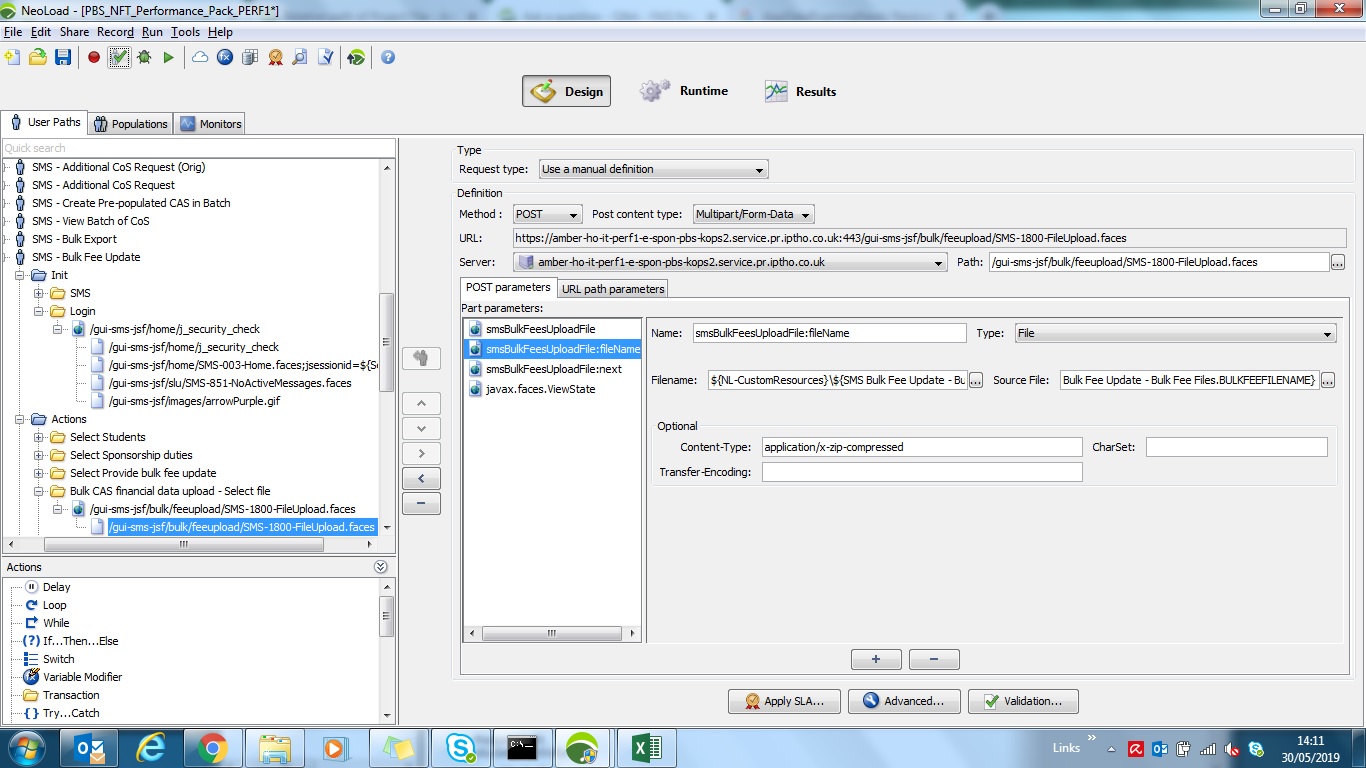This screenshot has width=1366, height=768.
Task: Open the Method POST dropdown
Action: pyautogui.click(x=547, y=214)
